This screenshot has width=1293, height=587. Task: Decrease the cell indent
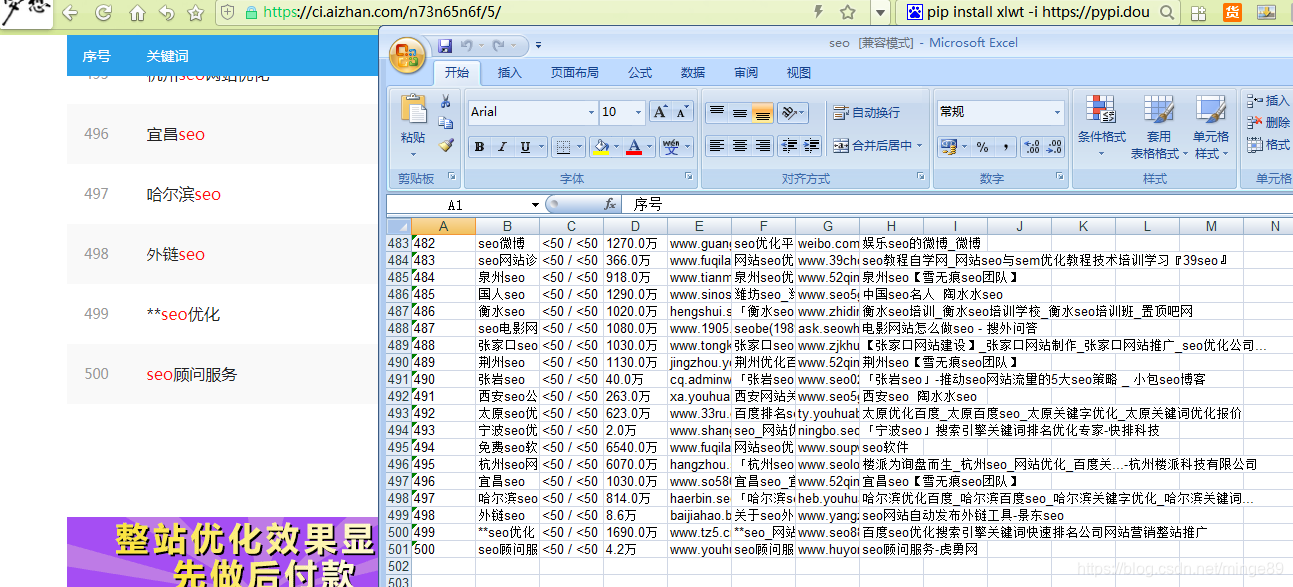click(x=789, y=146)
